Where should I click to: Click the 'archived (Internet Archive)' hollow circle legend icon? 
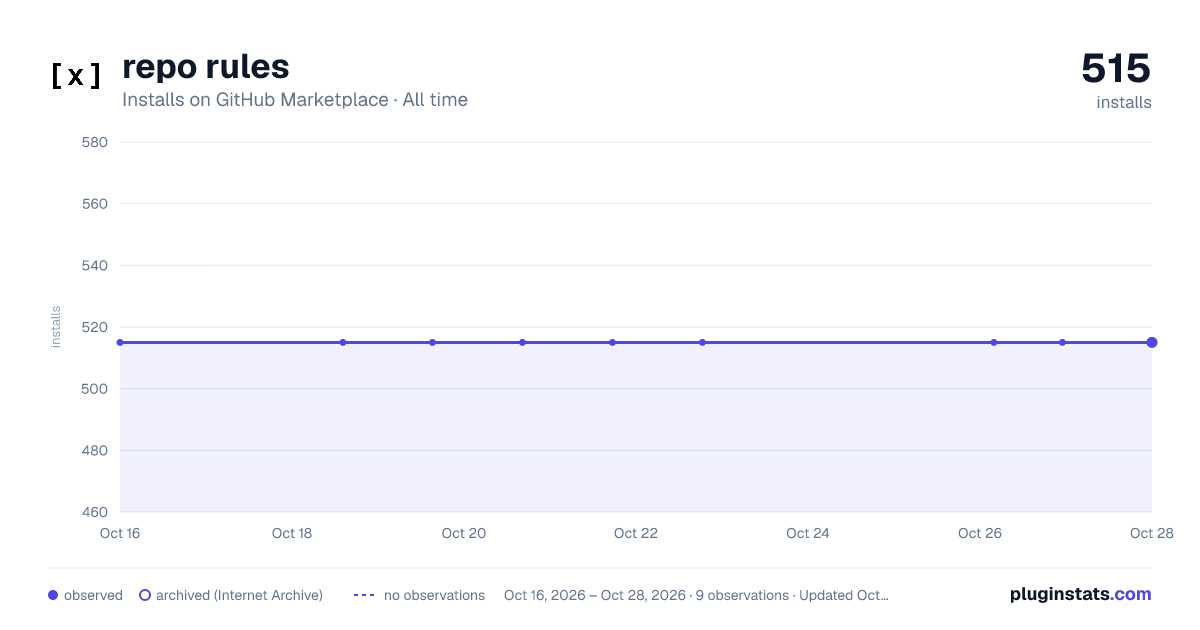(x=145, y=595)
